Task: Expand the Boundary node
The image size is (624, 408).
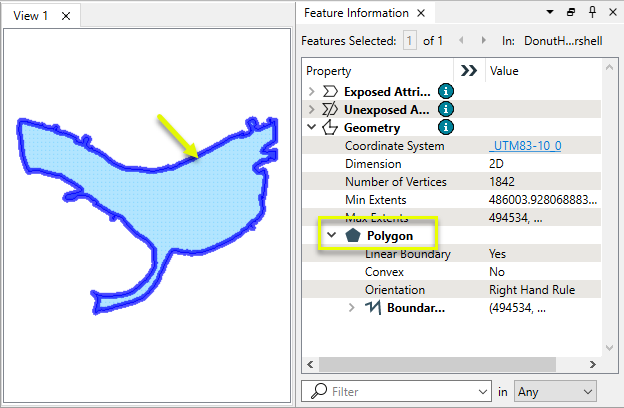Action: pyautogui.click(x=351, y=308)
